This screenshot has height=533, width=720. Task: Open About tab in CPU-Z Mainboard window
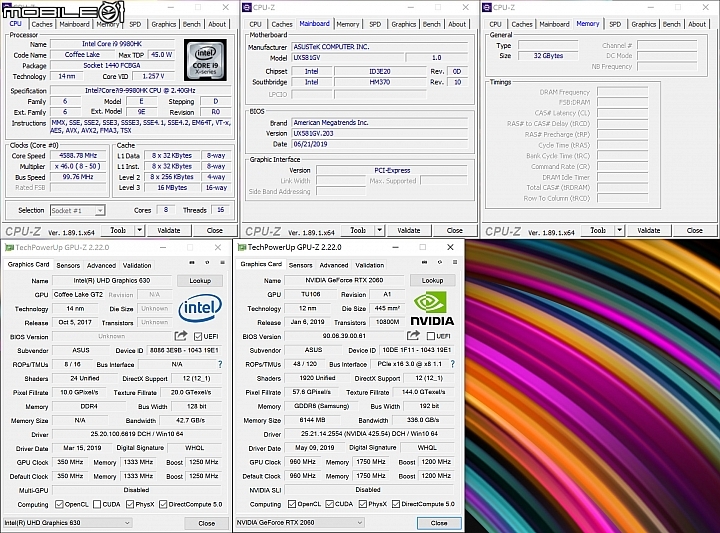point(457,24)
